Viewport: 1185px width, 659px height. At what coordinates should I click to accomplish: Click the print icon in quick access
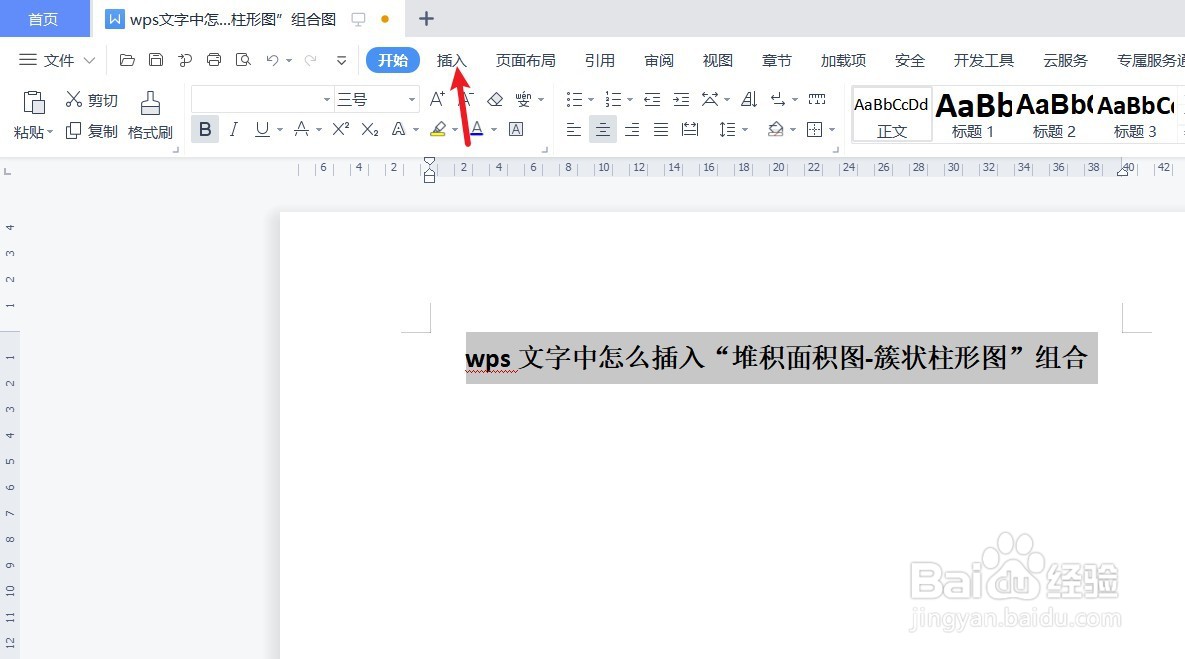pyautogui.click(x=214, y=60)
